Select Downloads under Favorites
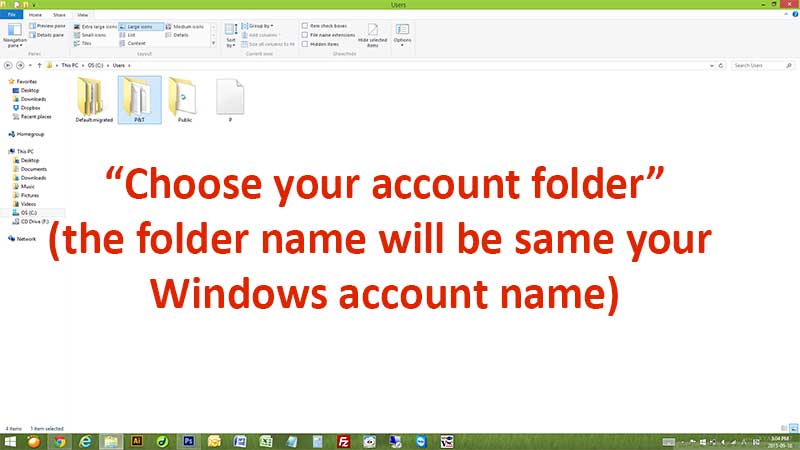 (30, 99)
